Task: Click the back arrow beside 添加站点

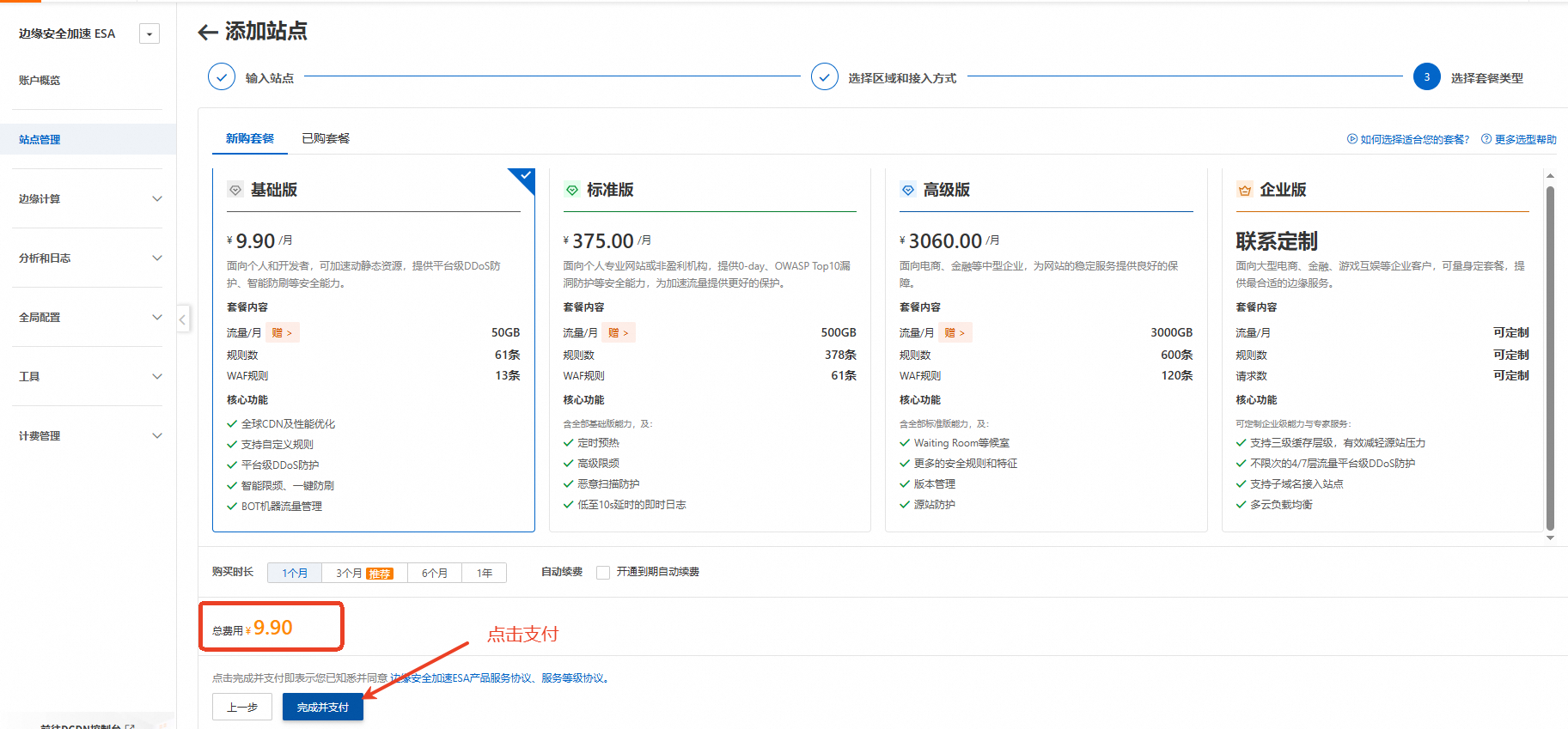Action: tap(207, 33)
